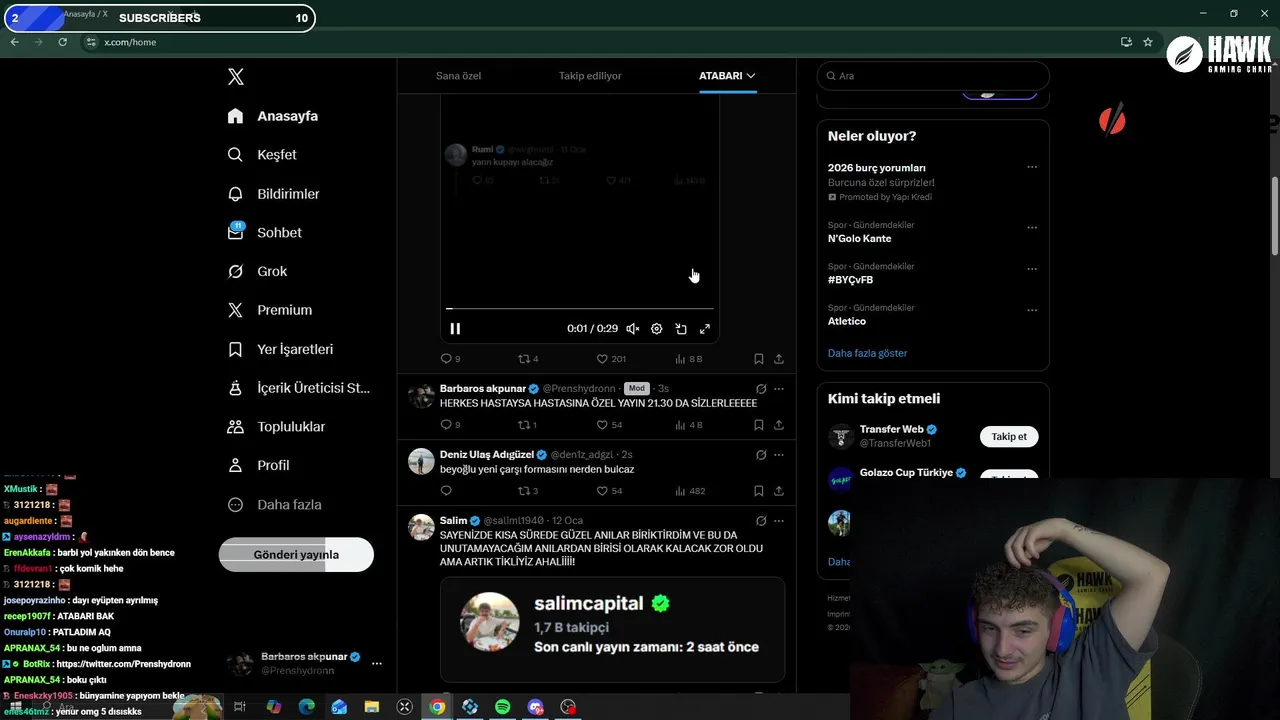Open Daha fazla menu
The height and width of the screenshot is (720, 1280).
coord(274,505)
